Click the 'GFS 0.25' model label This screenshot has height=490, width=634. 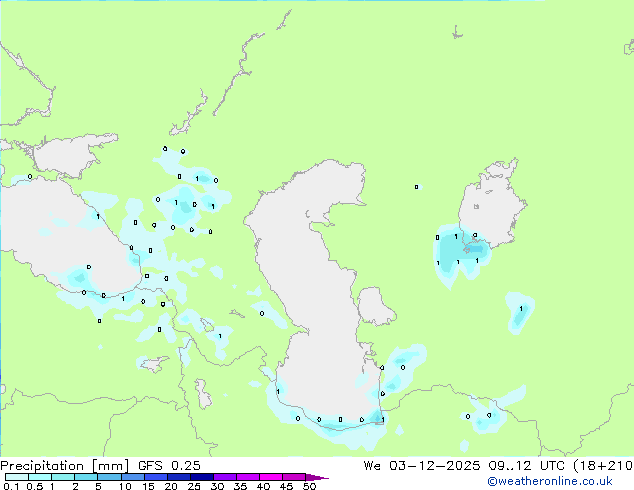tap(169, 466)
